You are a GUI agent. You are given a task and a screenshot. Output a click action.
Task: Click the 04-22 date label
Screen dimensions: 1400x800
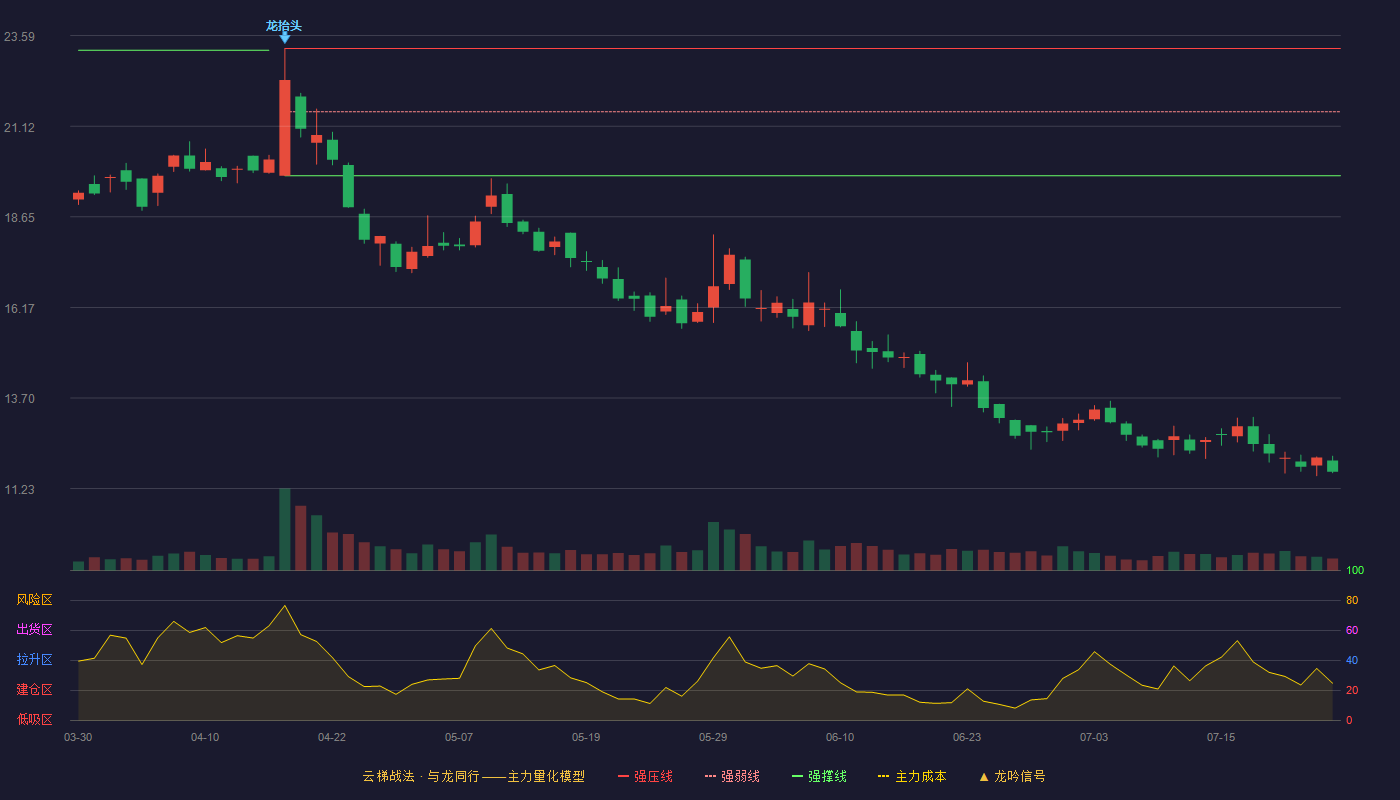pos(332,737)
